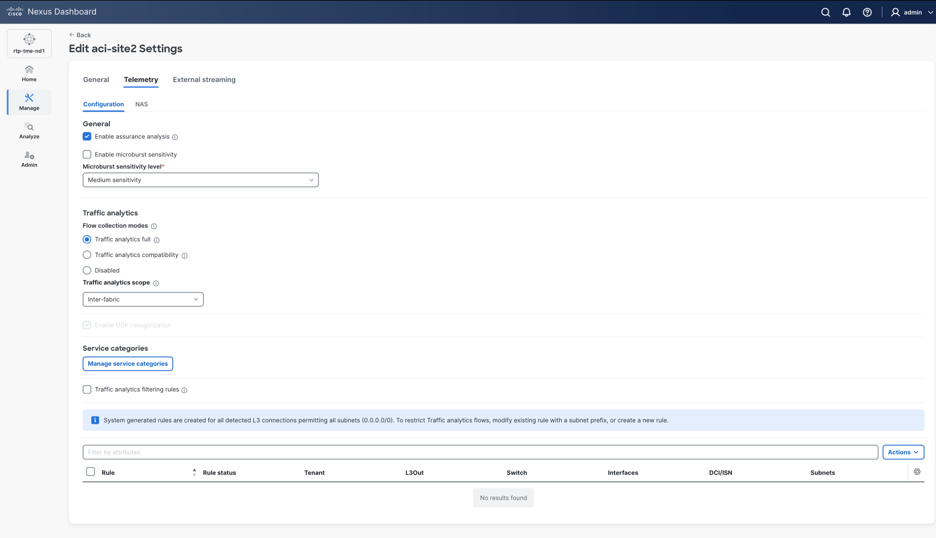Viewport: 936px width, 538px height.
Task: Go Back to previous page
Action: [x=80, y=35]
